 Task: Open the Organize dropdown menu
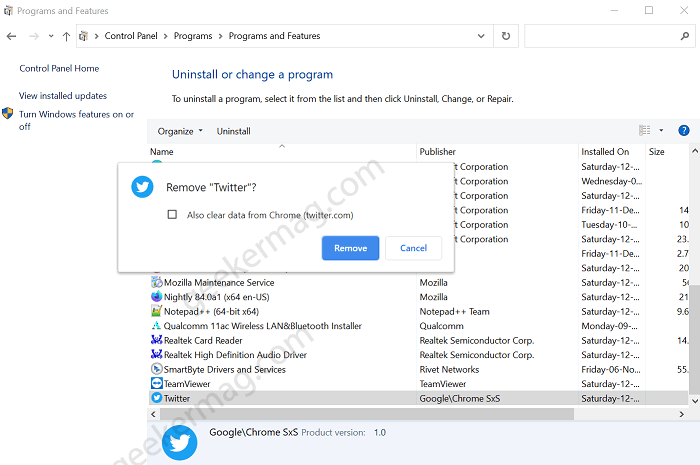click(x=180, y=131)
